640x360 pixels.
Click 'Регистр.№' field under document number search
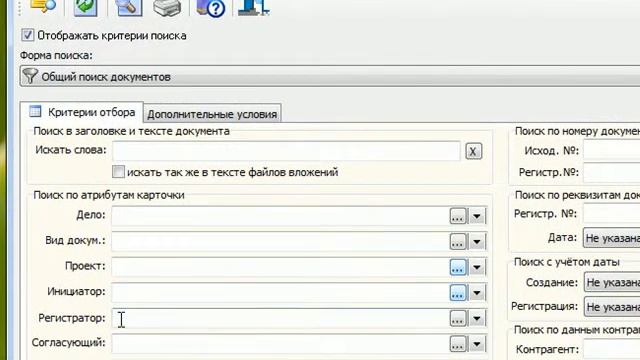tap(611, 172)
